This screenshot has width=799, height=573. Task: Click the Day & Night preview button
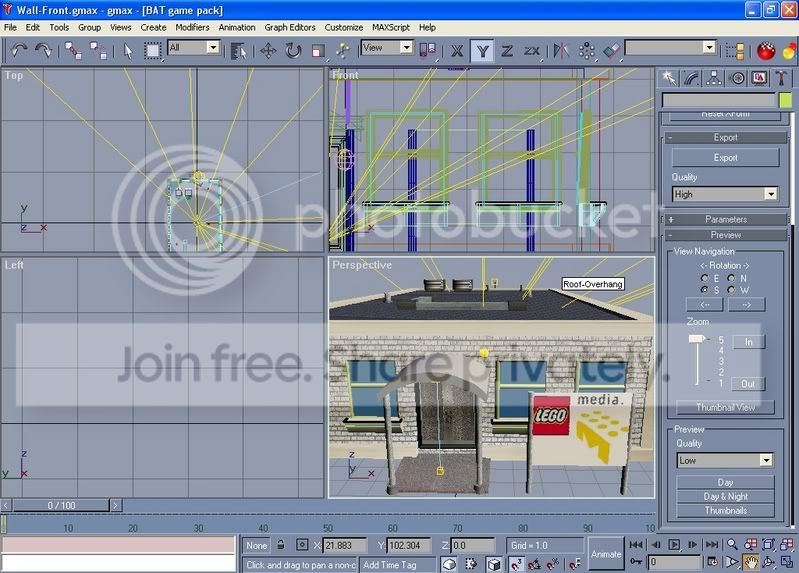725,496
